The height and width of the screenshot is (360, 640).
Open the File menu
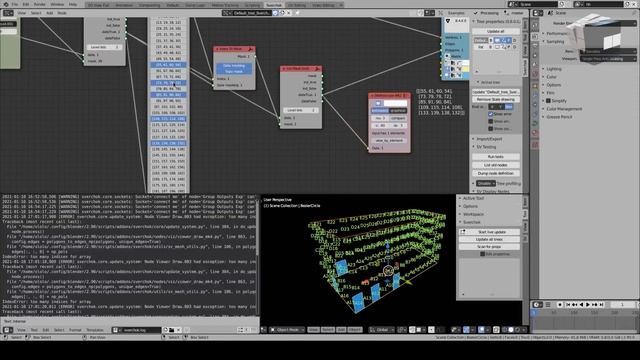click(15, 4)
